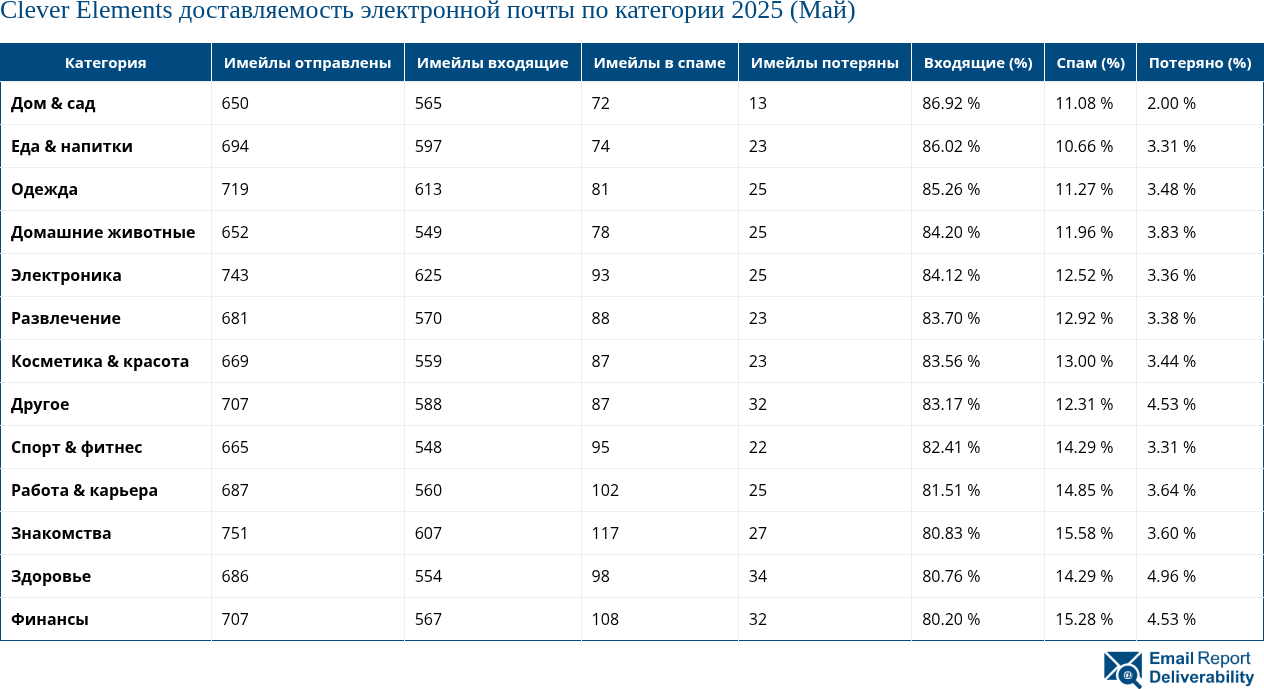The width and height of the screenshot is (1264, 689).
Task: Select the Имейлы потеряны column header
Action: pyautogui.click(x=824, y=63)
